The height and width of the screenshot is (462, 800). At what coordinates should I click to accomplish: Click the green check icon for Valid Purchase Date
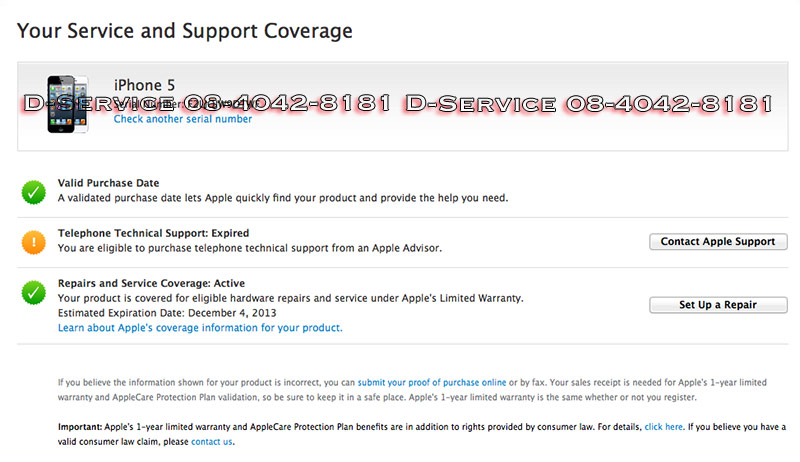pyautogui.click(x=34, y=192)
